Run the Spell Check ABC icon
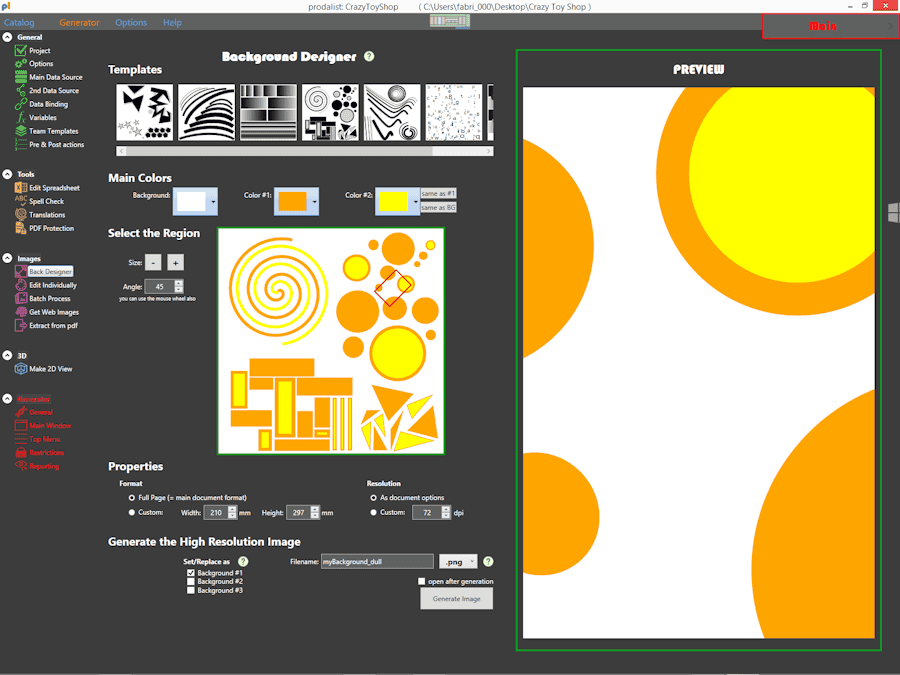The width and height of the screenshot is (900, 675). pos(21,201)
